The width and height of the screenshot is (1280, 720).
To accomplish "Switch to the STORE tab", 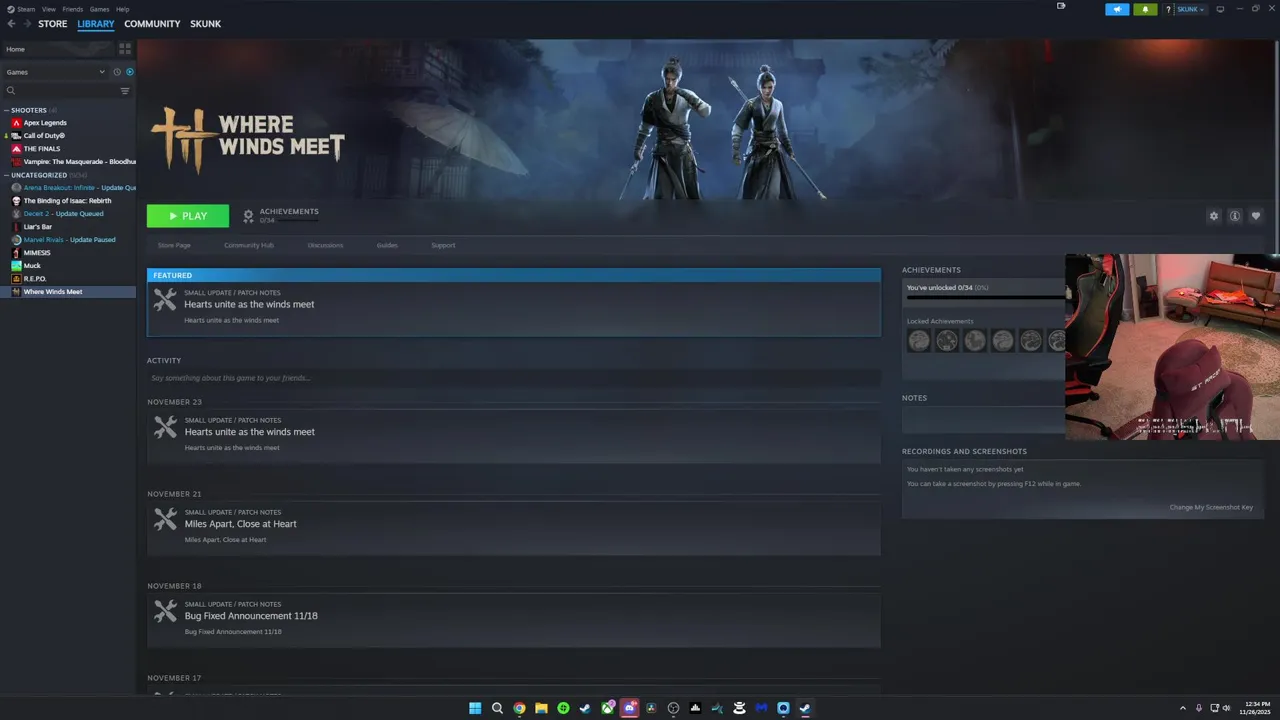I will tap(53, 24).
